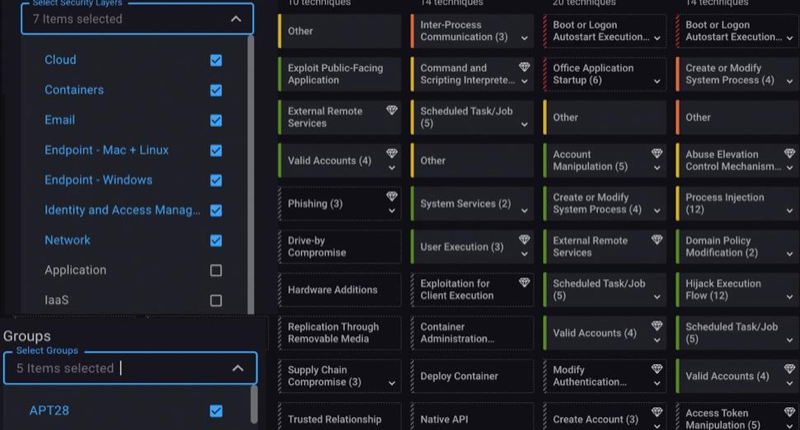
Task: Select the Application layer label
Action: [x=76, y=270]
